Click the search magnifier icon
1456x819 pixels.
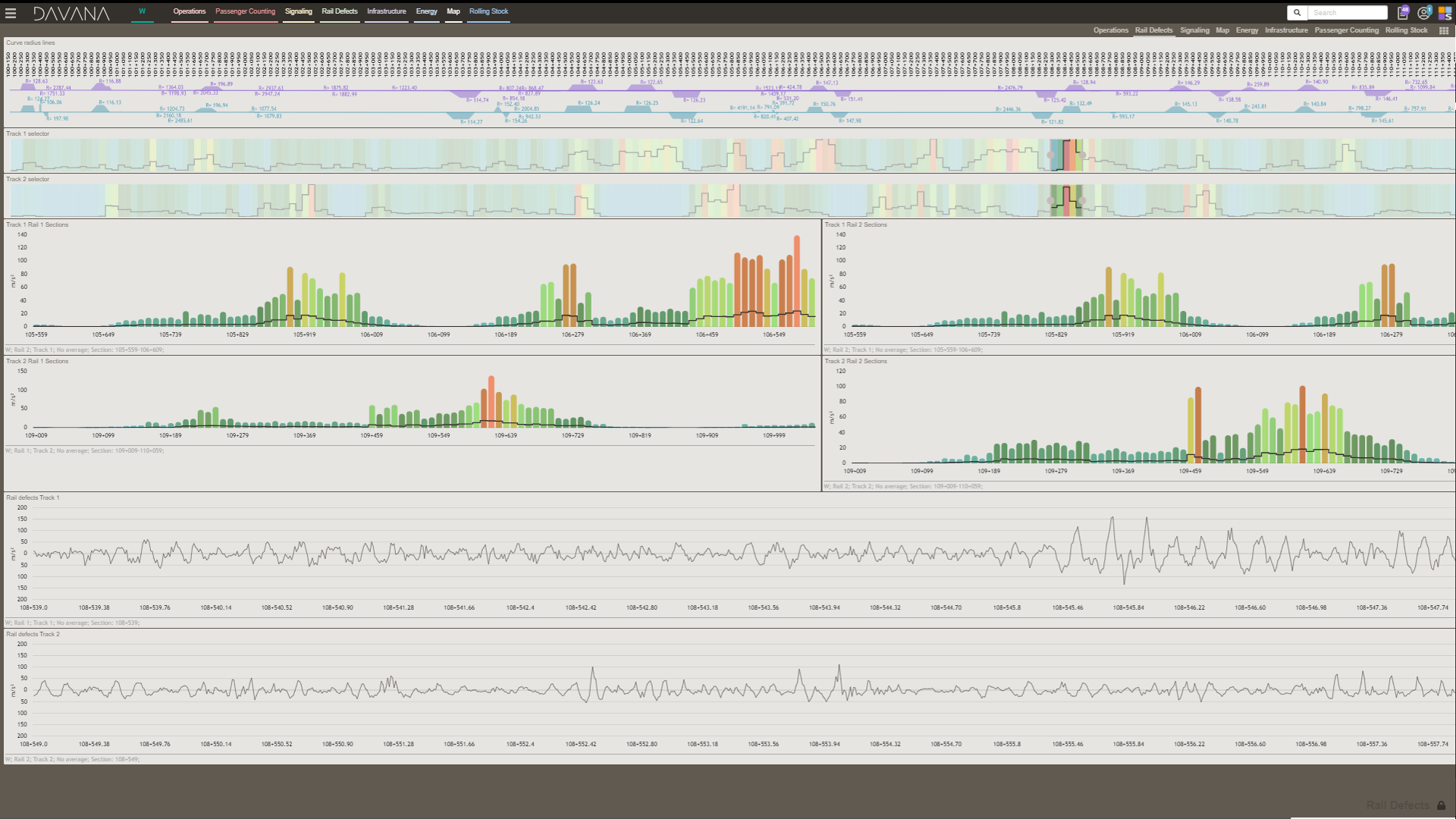(1297, 13)
